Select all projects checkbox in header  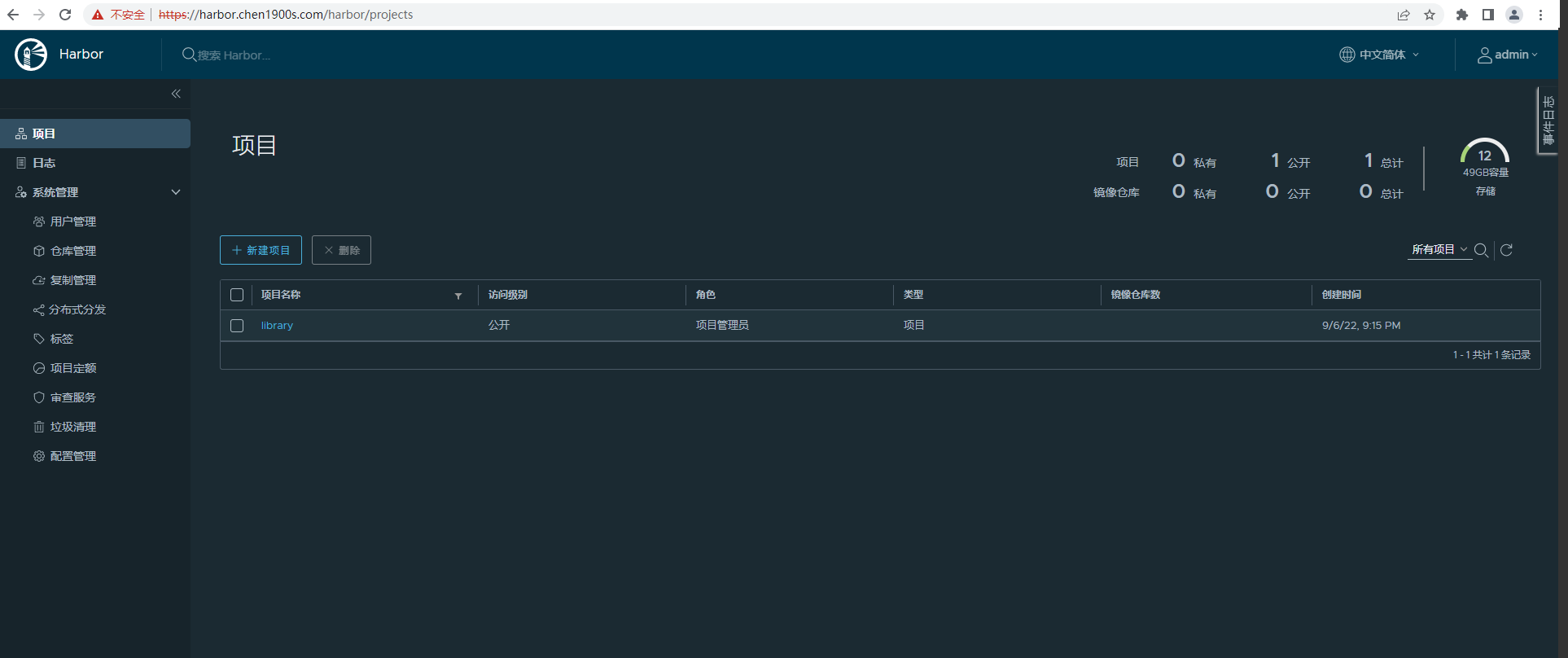click(237, 295)
